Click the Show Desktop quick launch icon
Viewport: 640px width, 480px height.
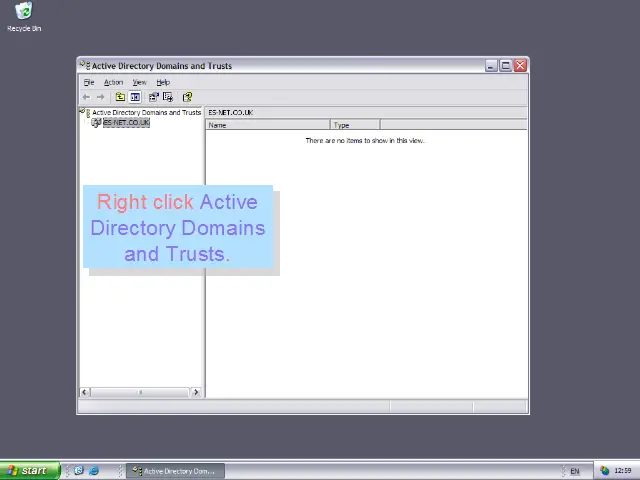click(79, 471)
